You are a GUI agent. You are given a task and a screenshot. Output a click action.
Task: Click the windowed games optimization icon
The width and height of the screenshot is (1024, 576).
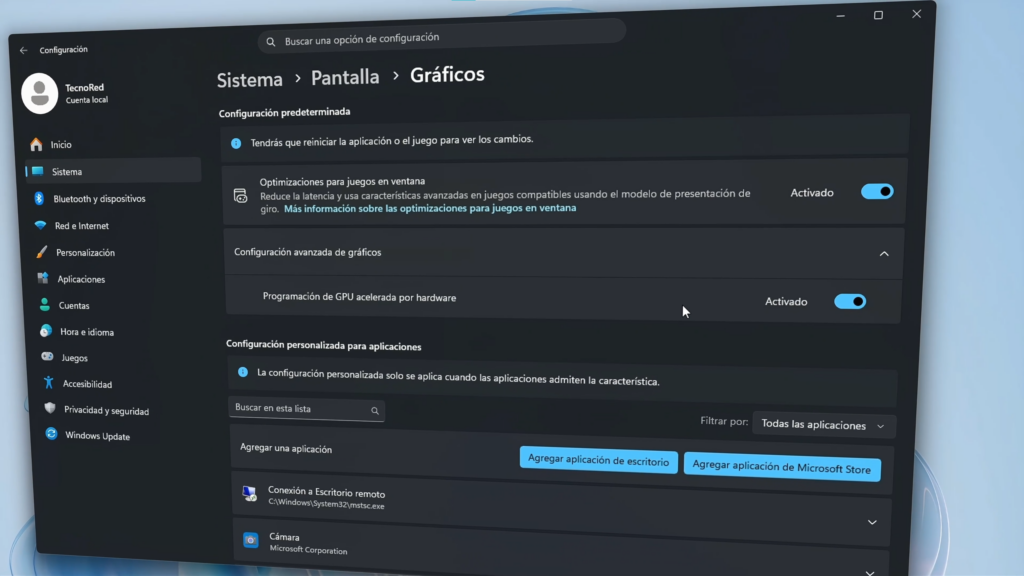(240, 195)
